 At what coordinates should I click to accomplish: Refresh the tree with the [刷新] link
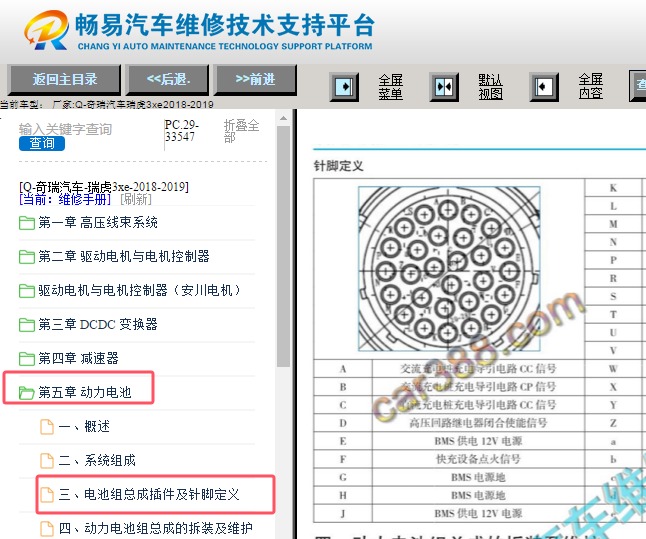[x=136, y=199]
